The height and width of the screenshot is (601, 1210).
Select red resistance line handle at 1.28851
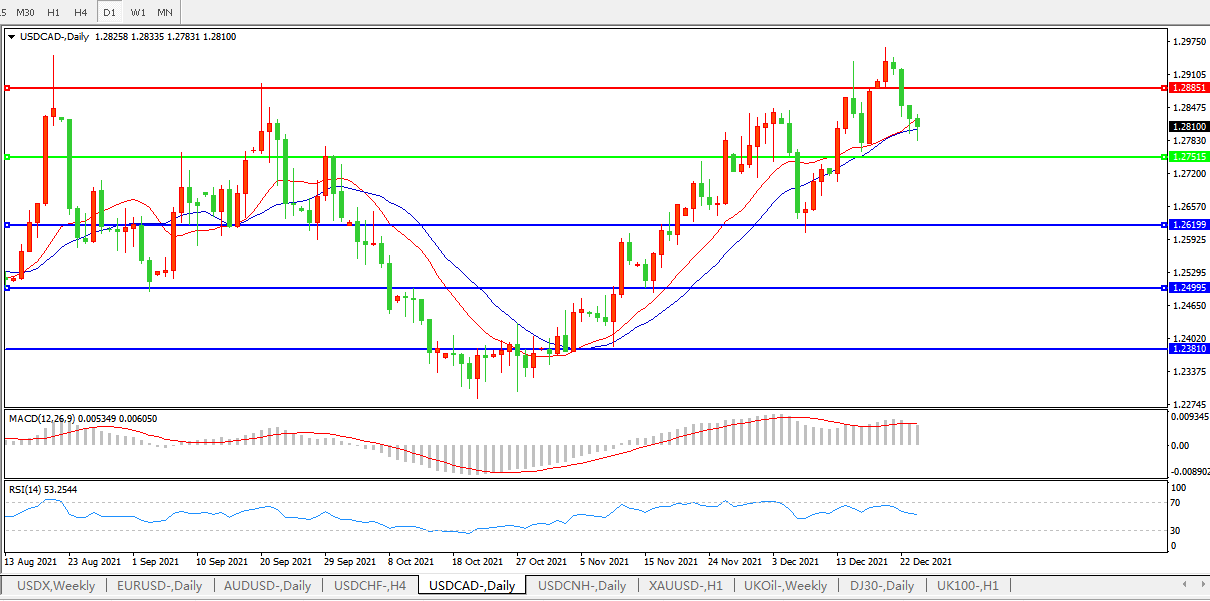click(8, 88)
